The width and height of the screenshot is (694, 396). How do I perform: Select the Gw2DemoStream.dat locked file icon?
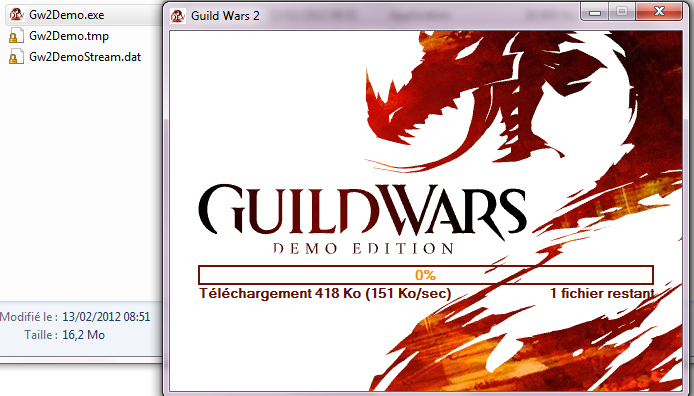pos(16,57)
